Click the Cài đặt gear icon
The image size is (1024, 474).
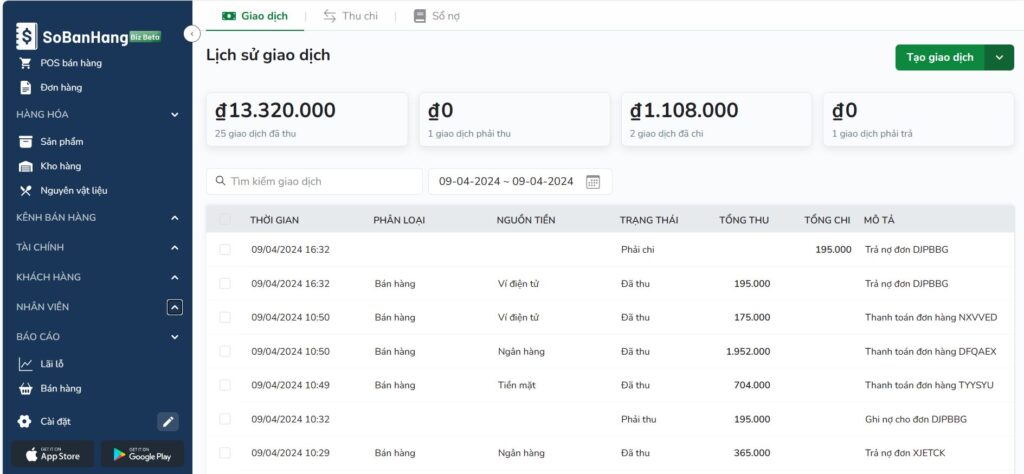[x=25, y=422]
